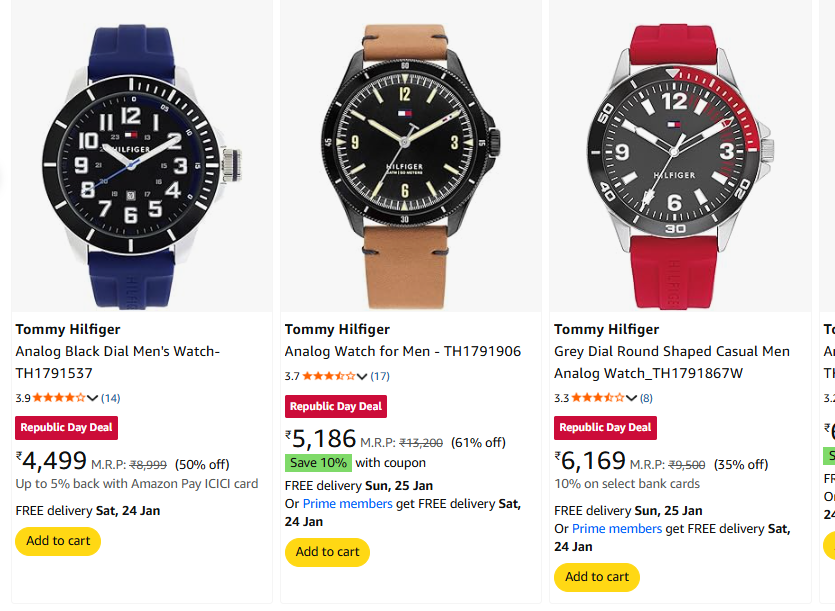Open the star rating popover for TH1791537 watch

60,398
